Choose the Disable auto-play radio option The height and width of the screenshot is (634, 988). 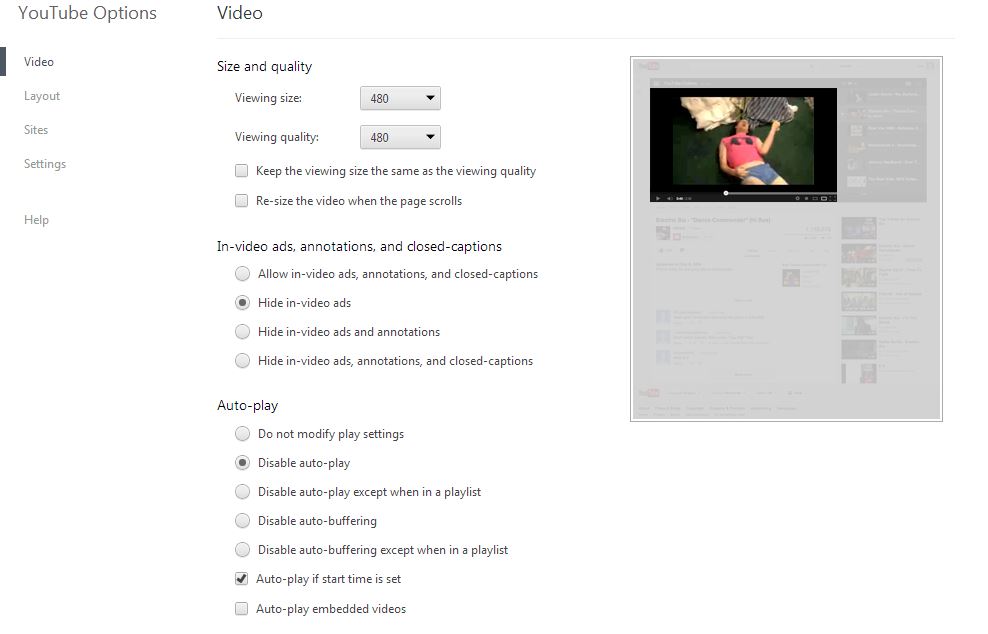click(243, 463)
